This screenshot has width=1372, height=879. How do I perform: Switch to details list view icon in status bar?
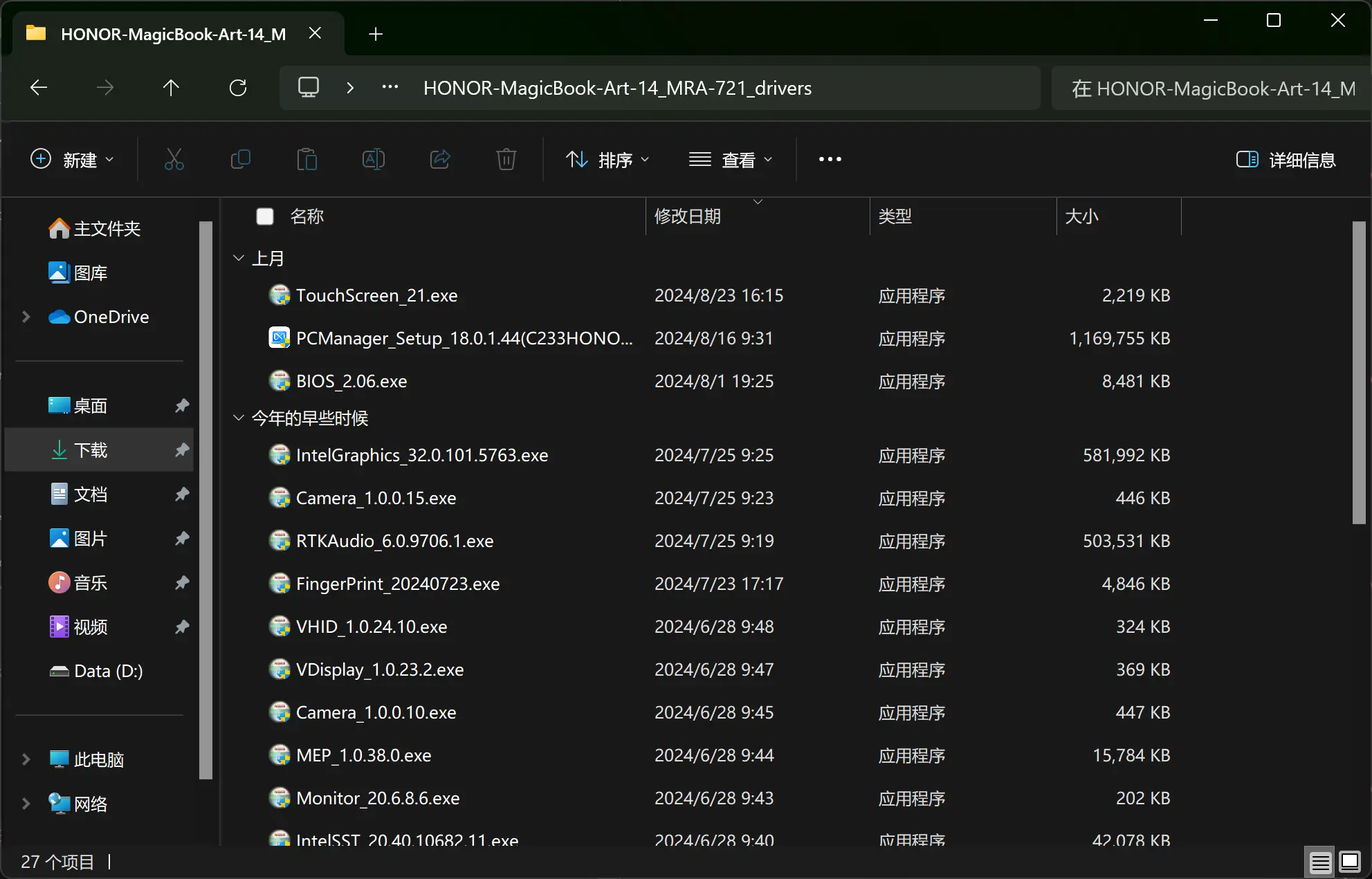(1320, 862)
